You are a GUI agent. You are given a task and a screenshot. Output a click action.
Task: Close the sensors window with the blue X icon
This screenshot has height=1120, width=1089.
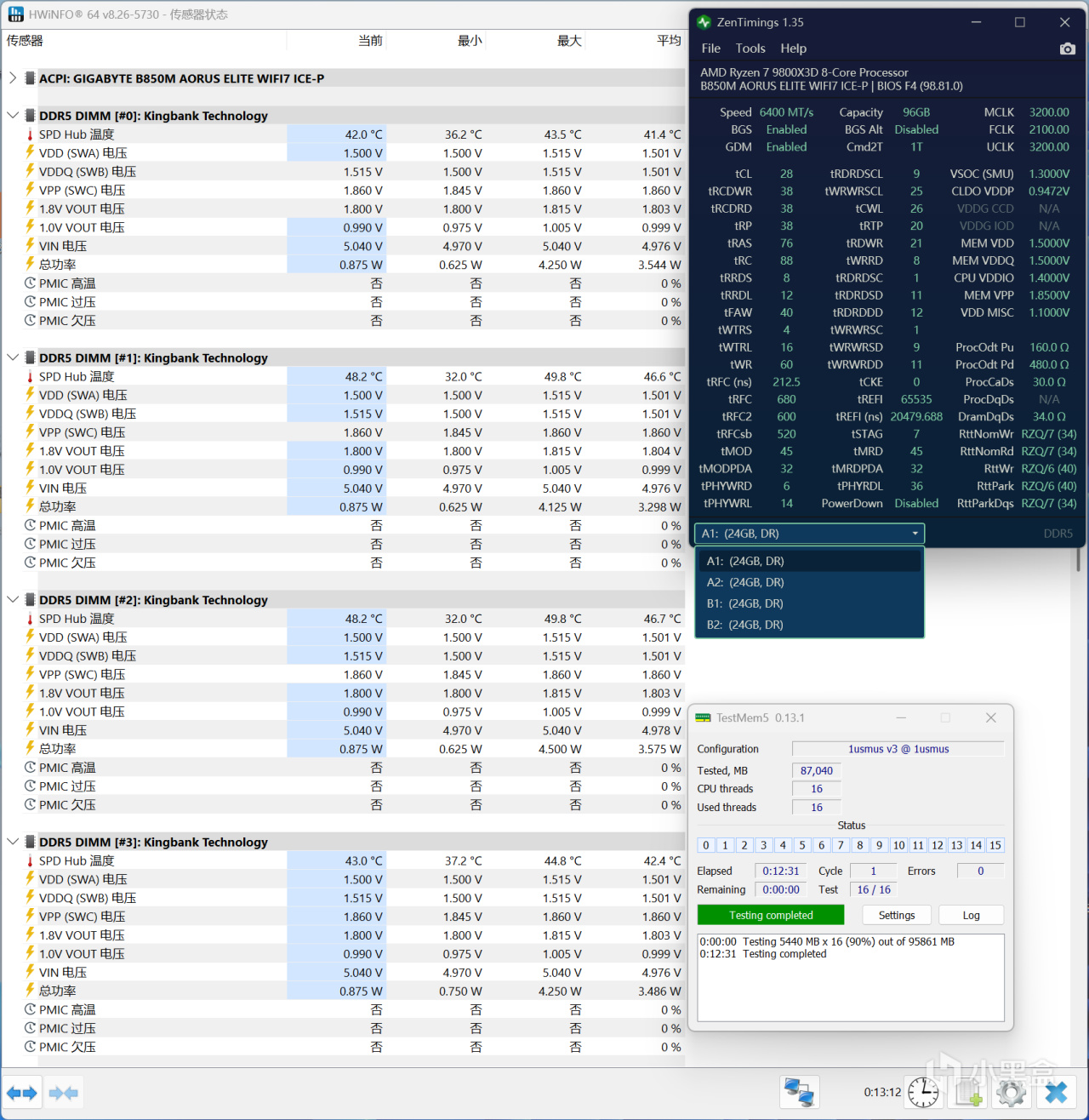(1056, 1092)
